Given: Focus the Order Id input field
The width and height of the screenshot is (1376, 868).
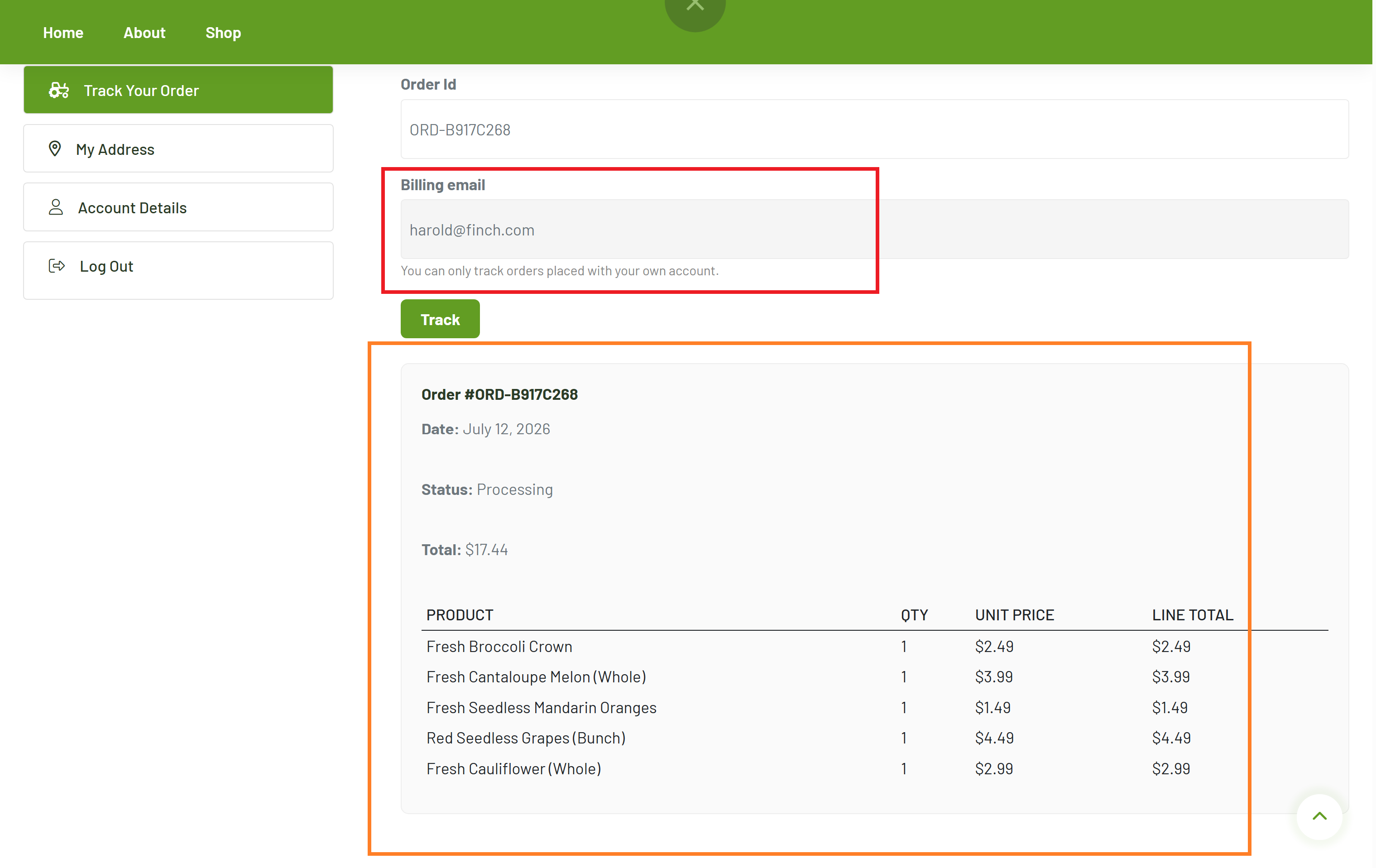Looking at the screenshot, I should pyautogui.click(x=874, y=129).
